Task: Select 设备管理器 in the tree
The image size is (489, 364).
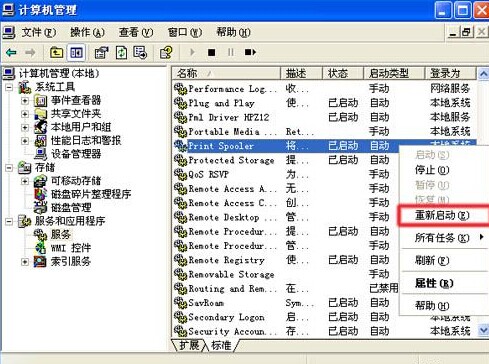Action: point(75,154)
